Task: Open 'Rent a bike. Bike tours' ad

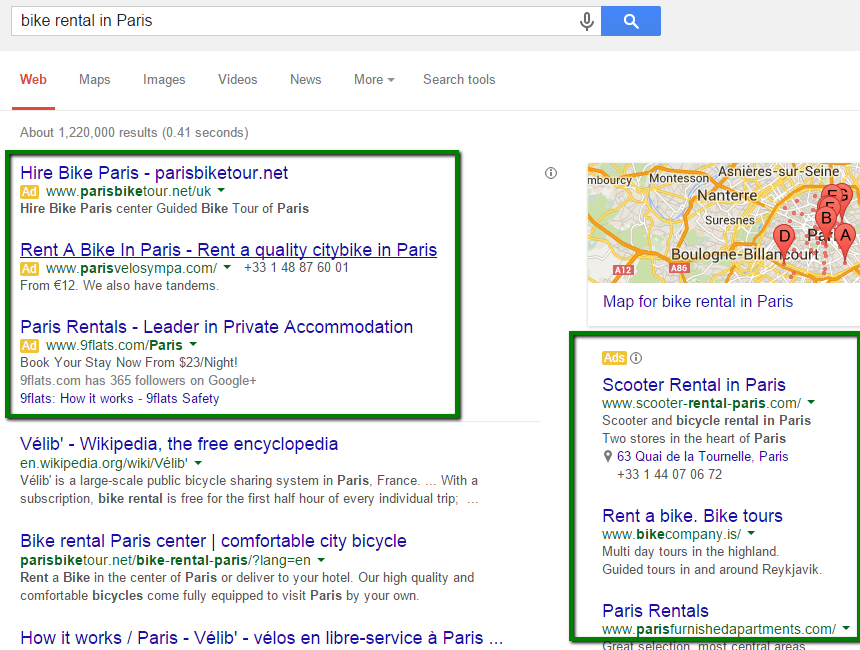Action: 692,516
